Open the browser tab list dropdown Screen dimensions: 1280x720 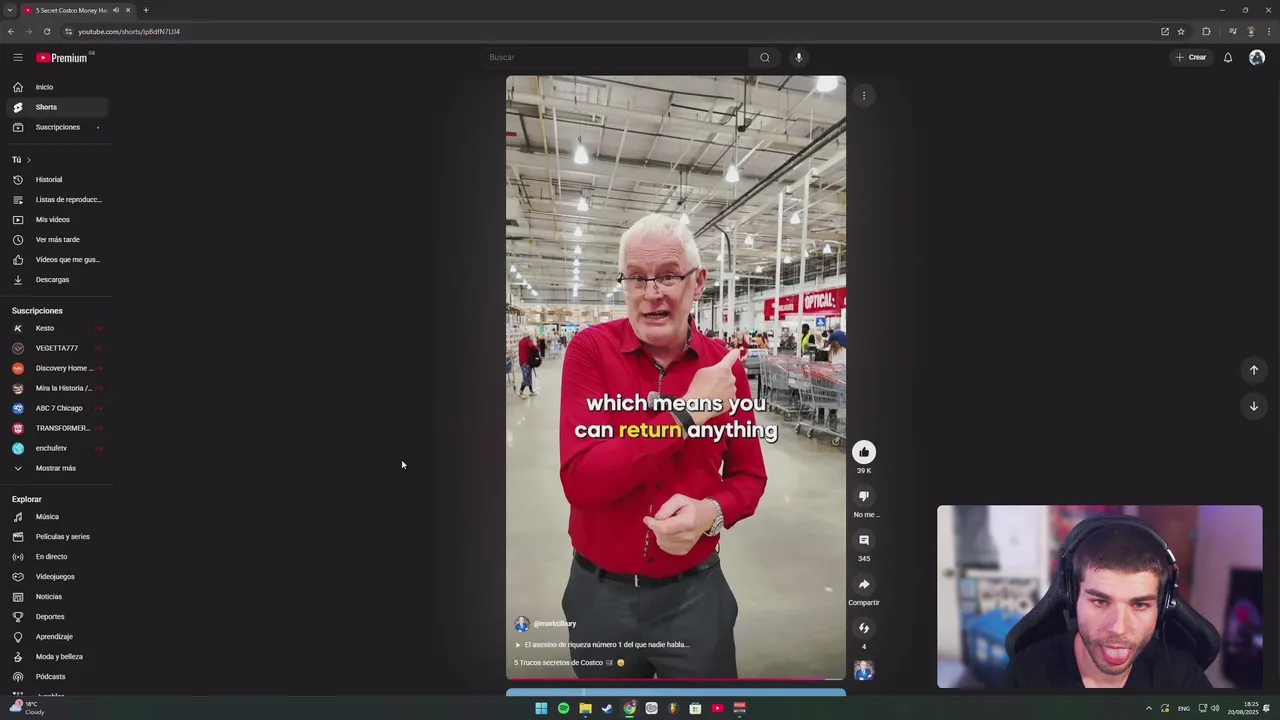(10, 10)
